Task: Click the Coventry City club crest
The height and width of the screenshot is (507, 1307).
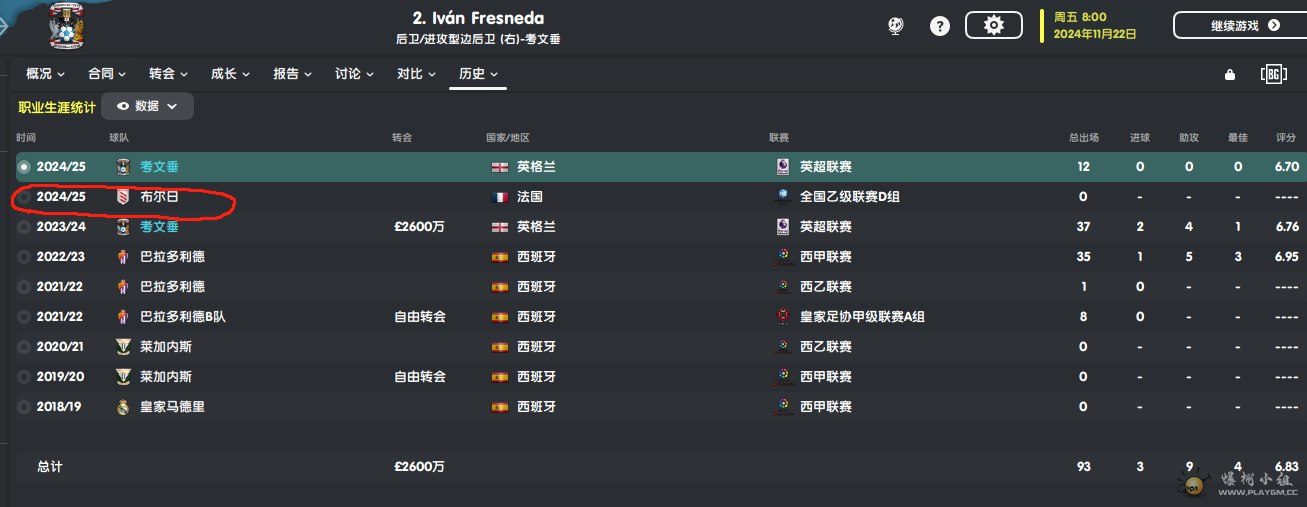Action: point(68,26)
